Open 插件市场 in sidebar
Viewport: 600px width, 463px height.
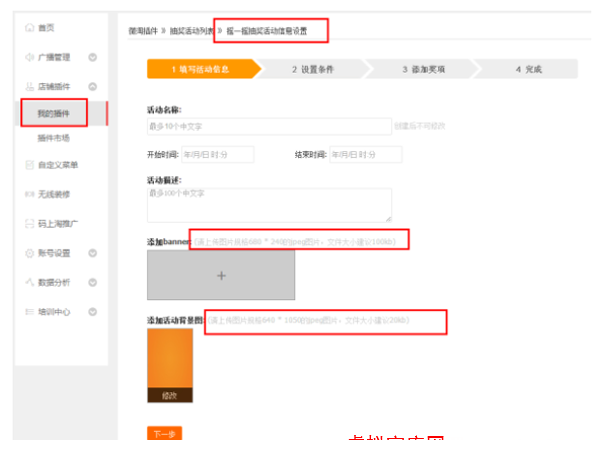54,138
